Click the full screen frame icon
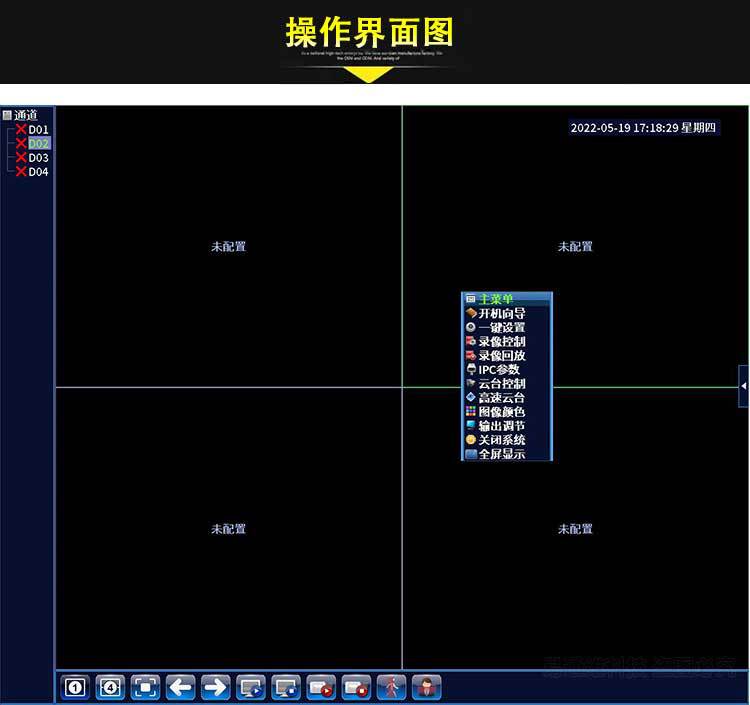750x705 pixels. [145, 687]
